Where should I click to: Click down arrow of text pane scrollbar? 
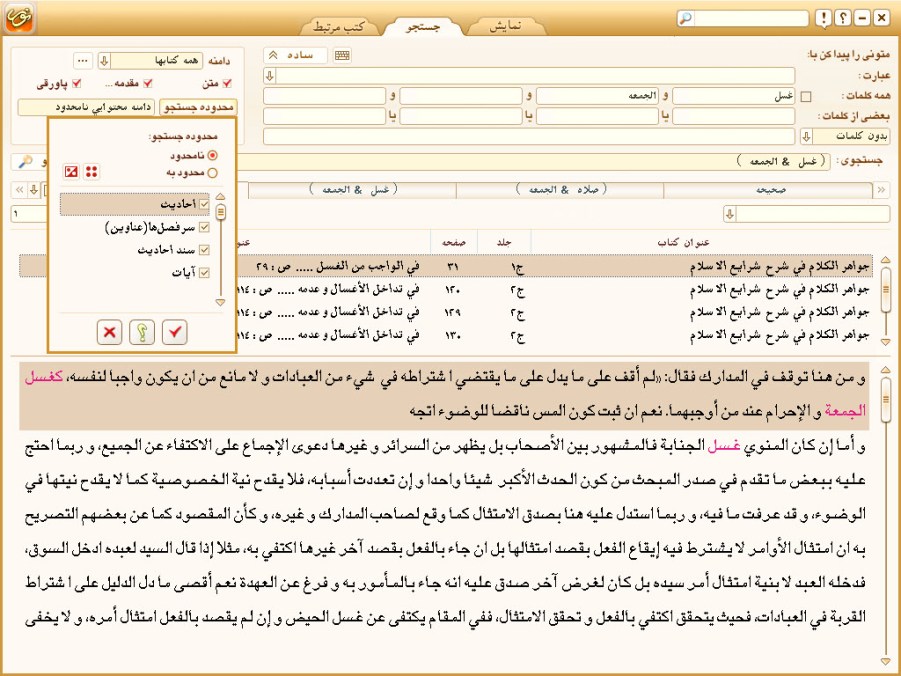(885, 662)
